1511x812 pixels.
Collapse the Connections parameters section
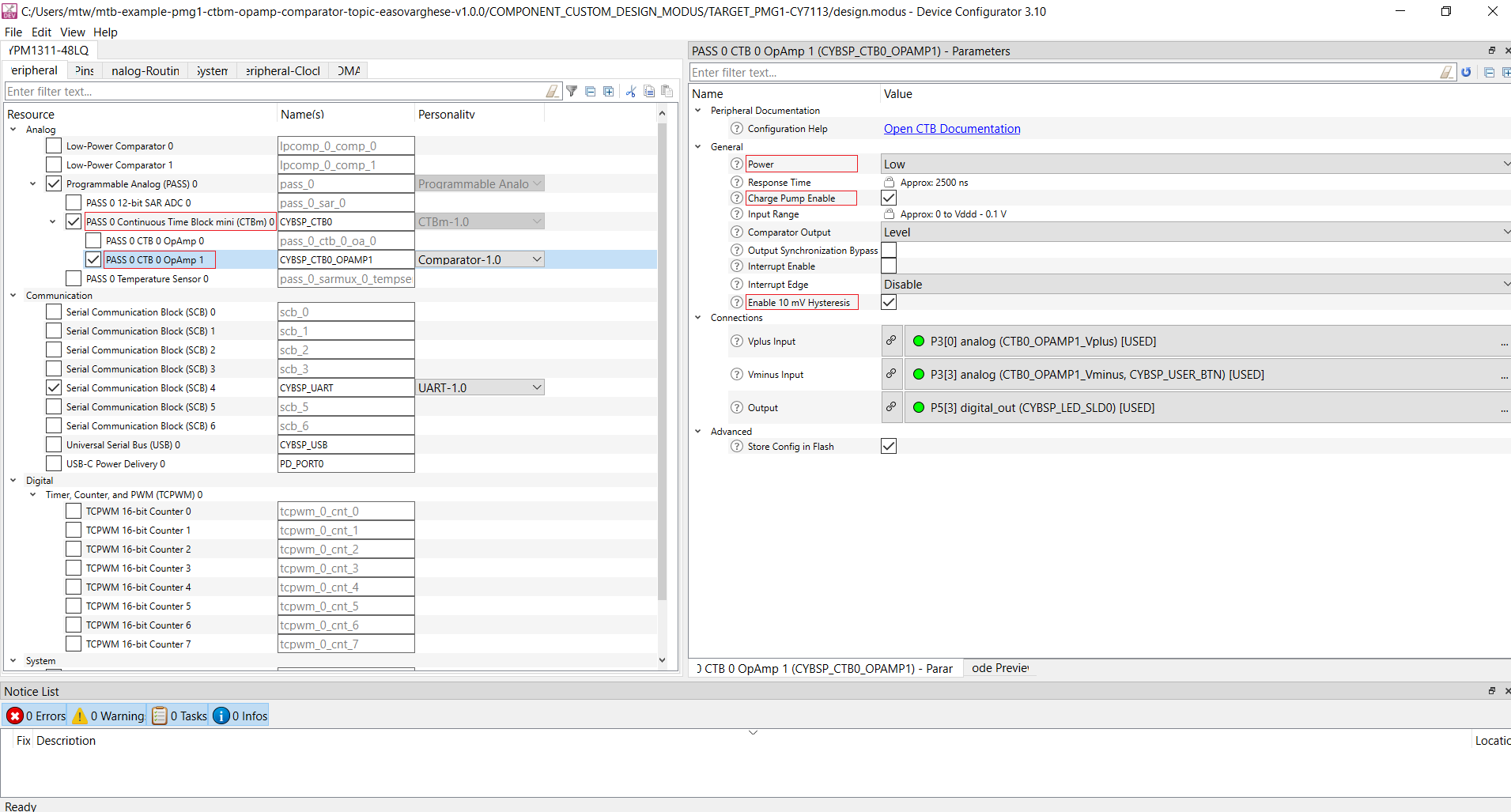(x=698, y=317)
